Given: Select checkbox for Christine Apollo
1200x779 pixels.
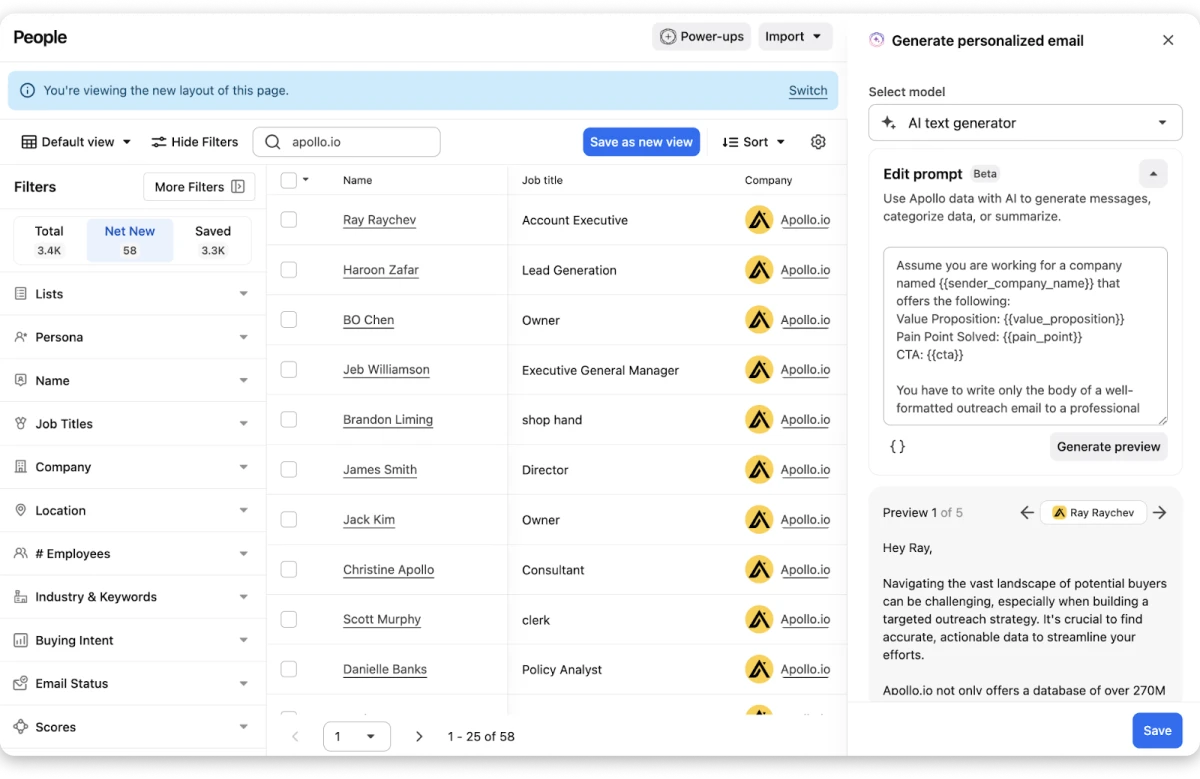Looking at the screenshot, I should (x=289, y=570).
